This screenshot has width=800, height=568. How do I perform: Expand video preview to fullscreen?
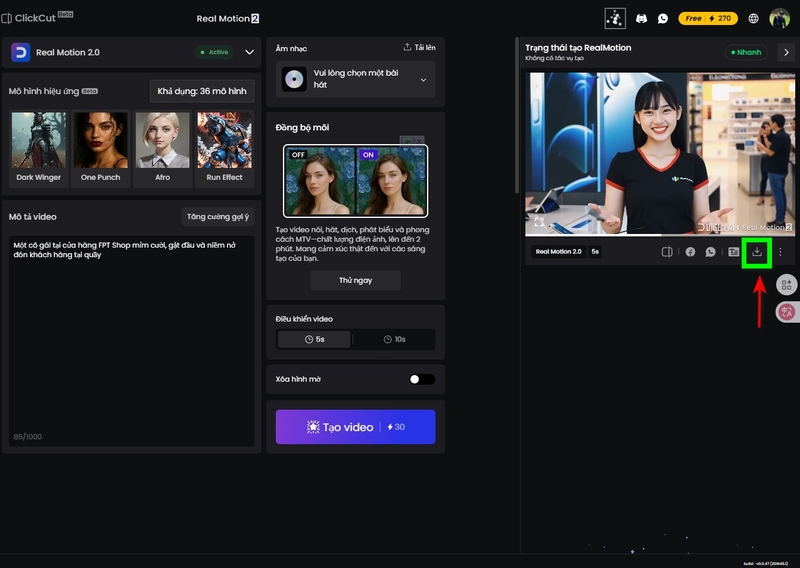click(539, 222)
